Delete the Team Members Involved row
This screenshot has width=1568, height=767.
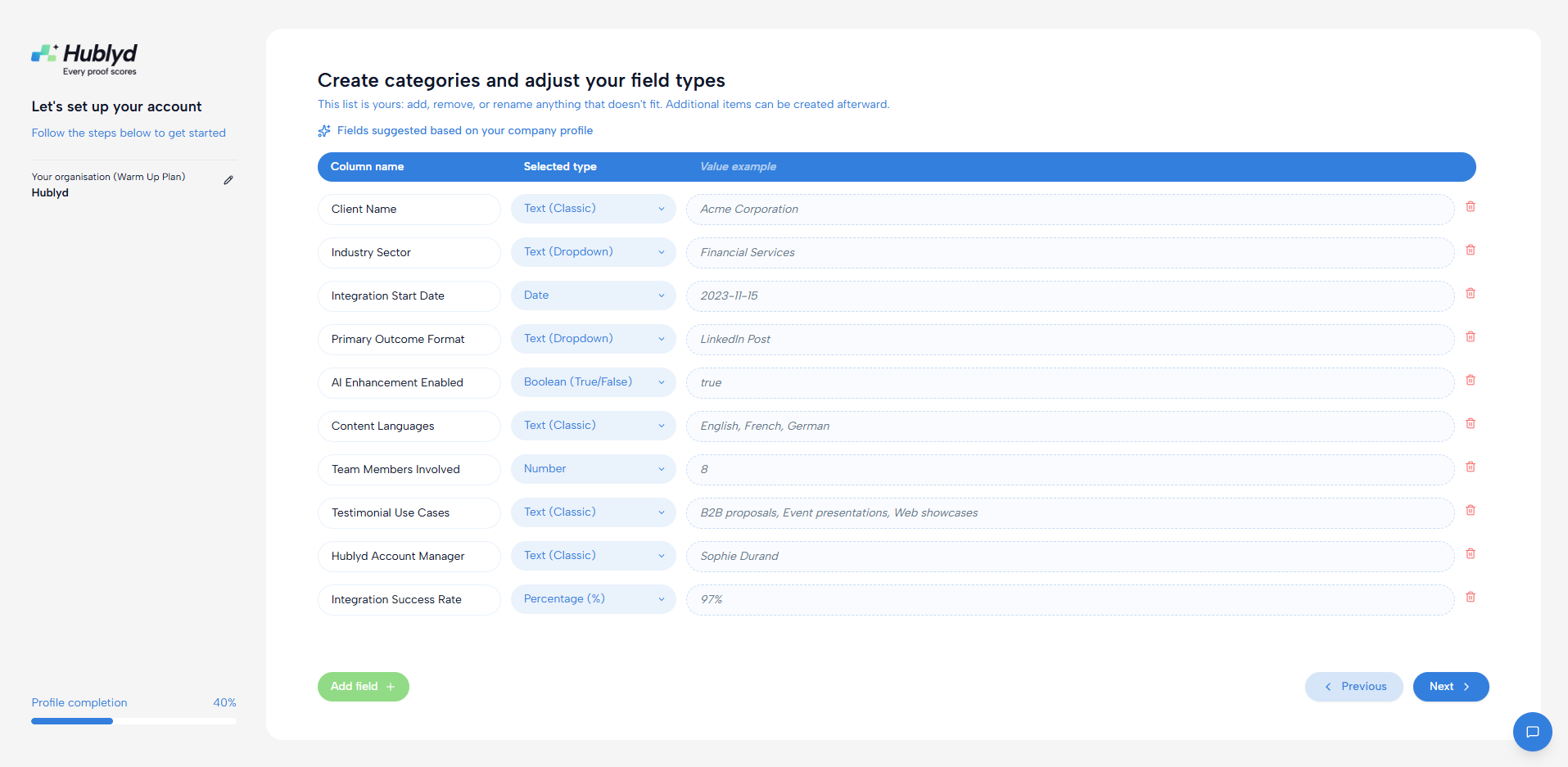pos(1471,467)
